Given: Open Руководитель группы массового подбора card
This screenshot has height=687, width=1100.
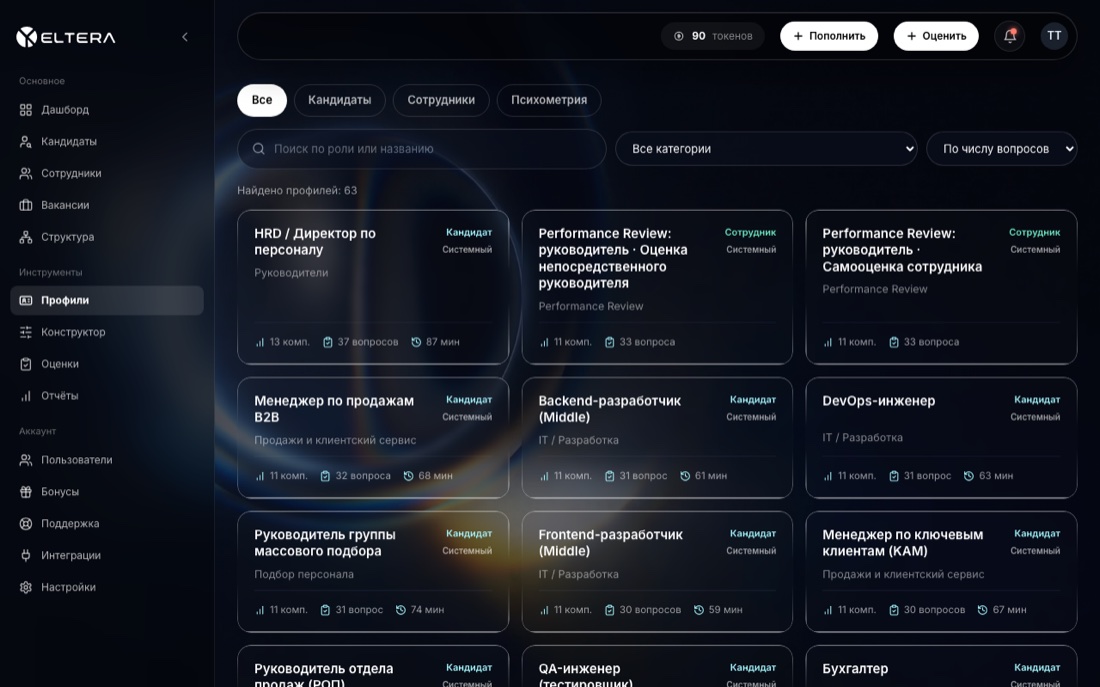Looking at the screenshot, I should [373, 572].
